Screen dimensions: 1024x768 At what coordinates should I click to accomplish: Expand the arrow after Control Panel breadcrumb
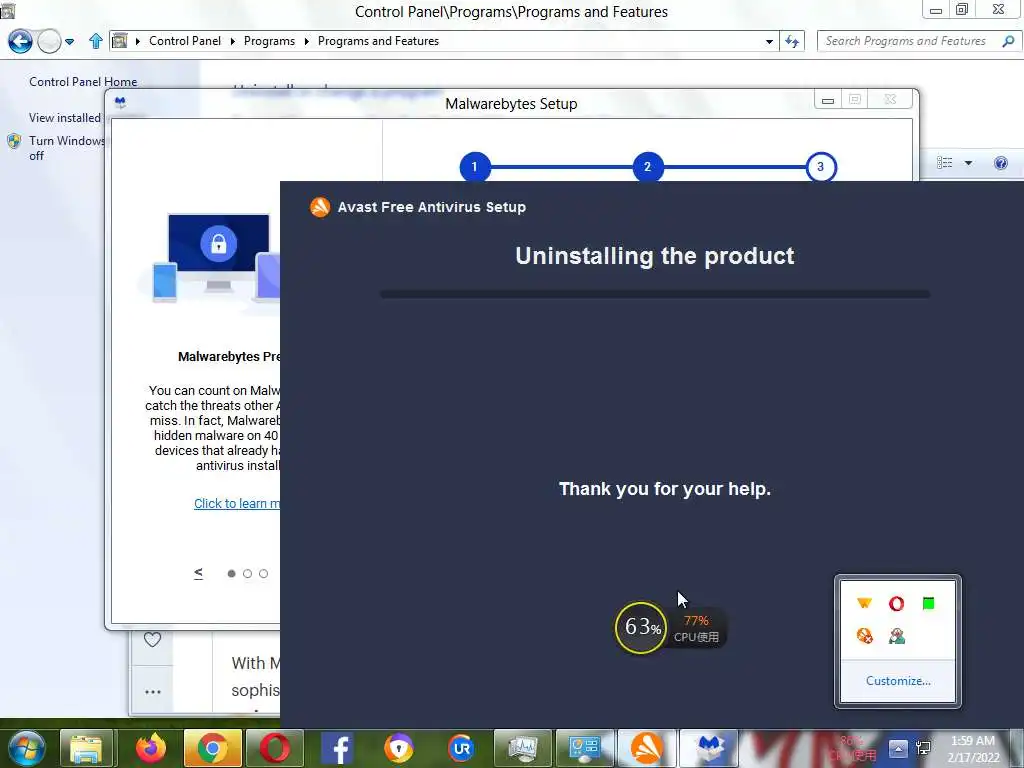(x=232, y=41)
